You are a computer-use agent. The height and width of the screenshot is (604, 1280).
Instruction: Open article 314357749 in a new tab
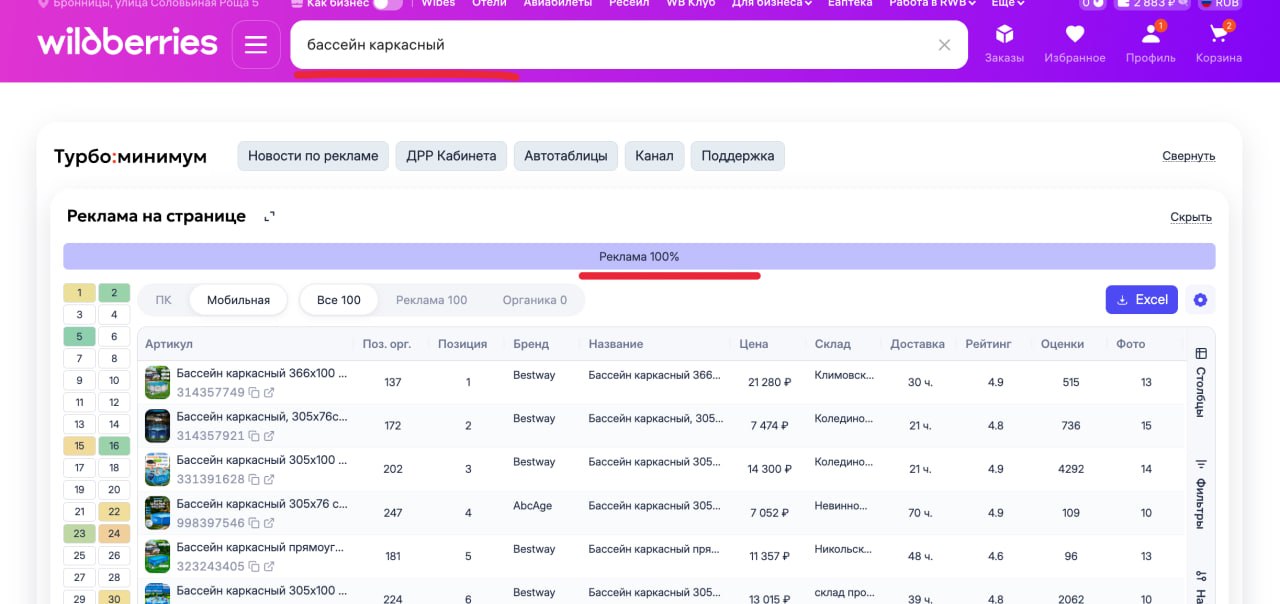pos(269,393)
